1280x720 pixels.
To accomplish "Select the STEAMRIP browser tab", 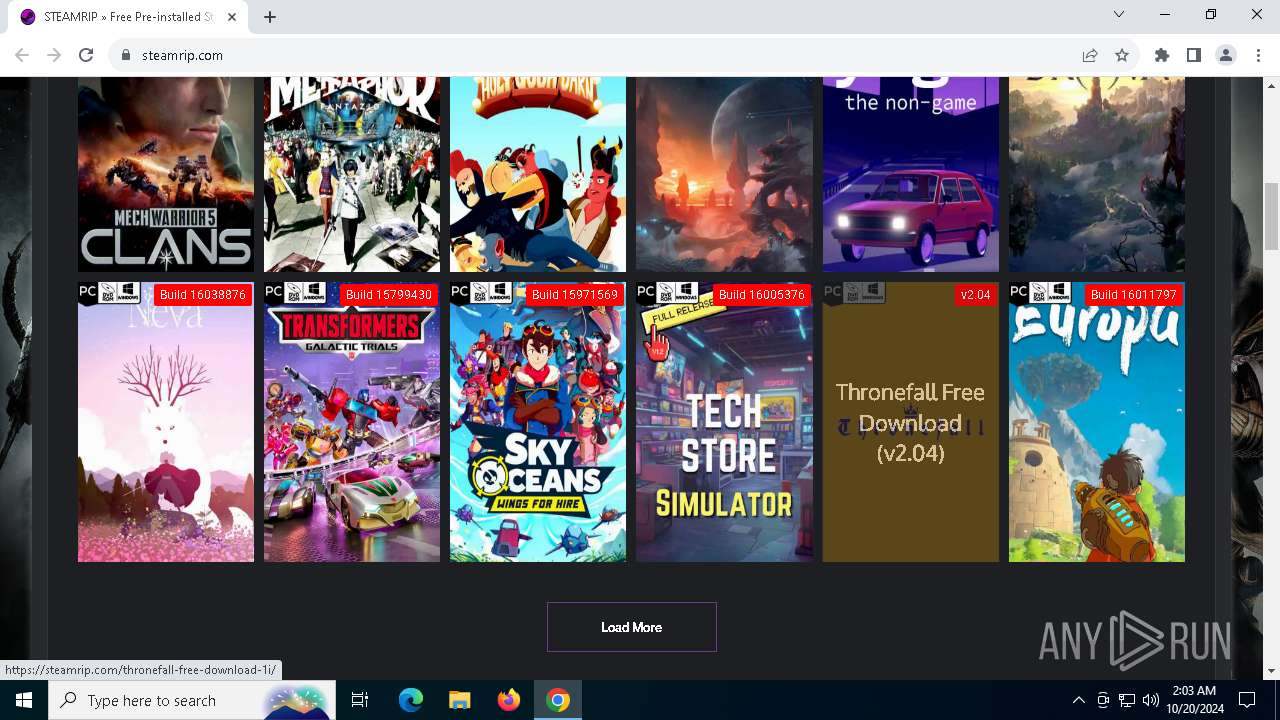I will [127, 17].
